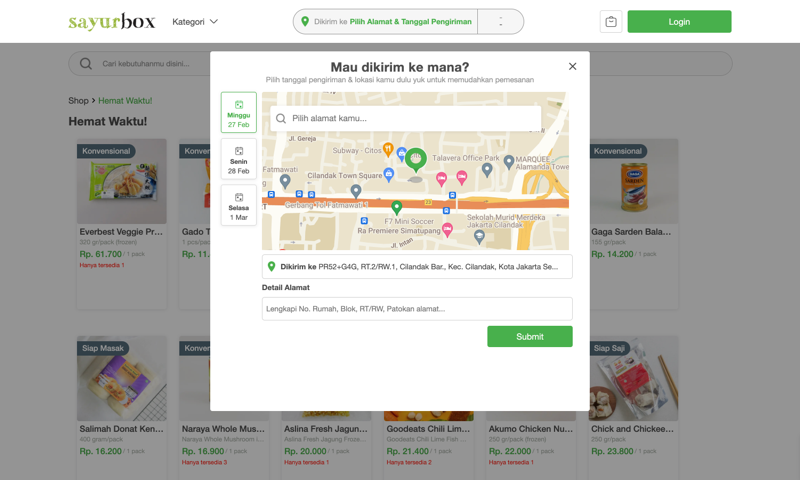Open the delivery time dropdown in header
Viewport: 800px width, 480px height.
click(501, 22)
